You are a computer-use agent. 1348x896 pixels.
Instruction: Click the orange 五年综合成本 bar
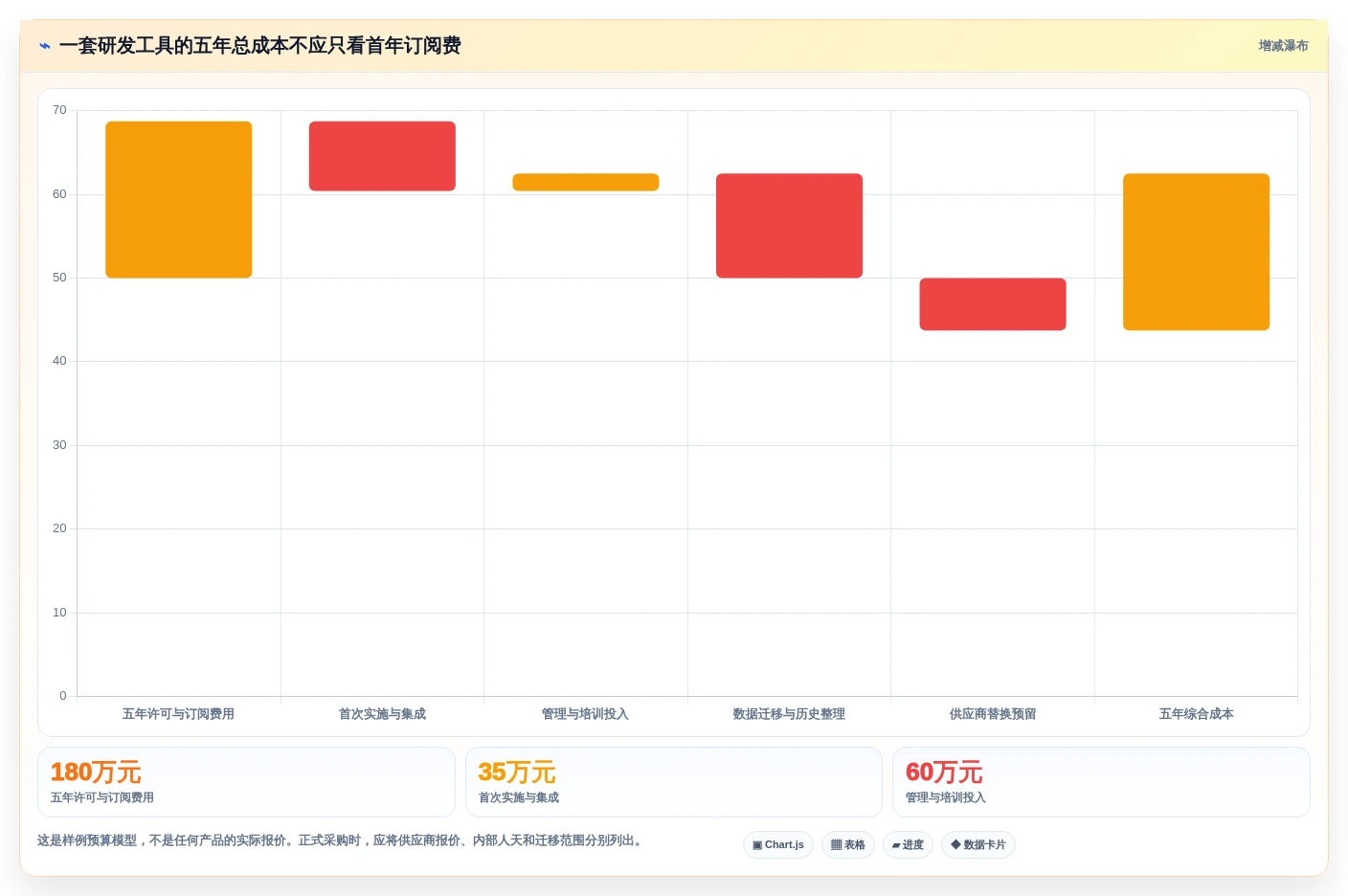point(1197,252)
